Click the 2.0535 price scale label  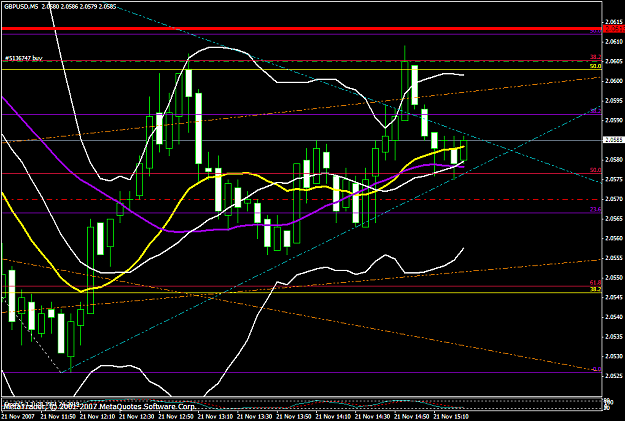[613, 336]
